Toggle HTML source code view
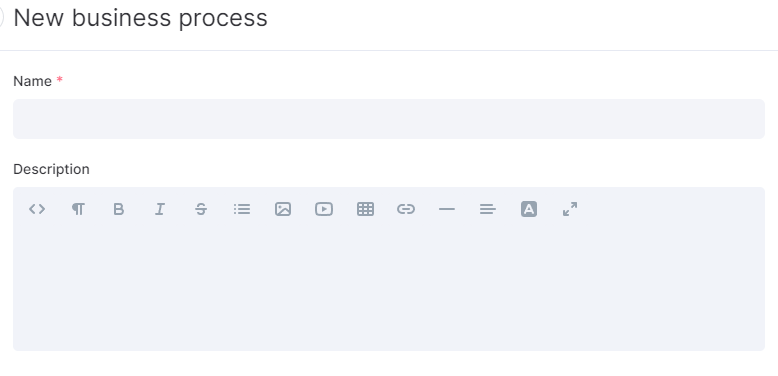This screenshot has height=376, width=778. pos(37,209)
